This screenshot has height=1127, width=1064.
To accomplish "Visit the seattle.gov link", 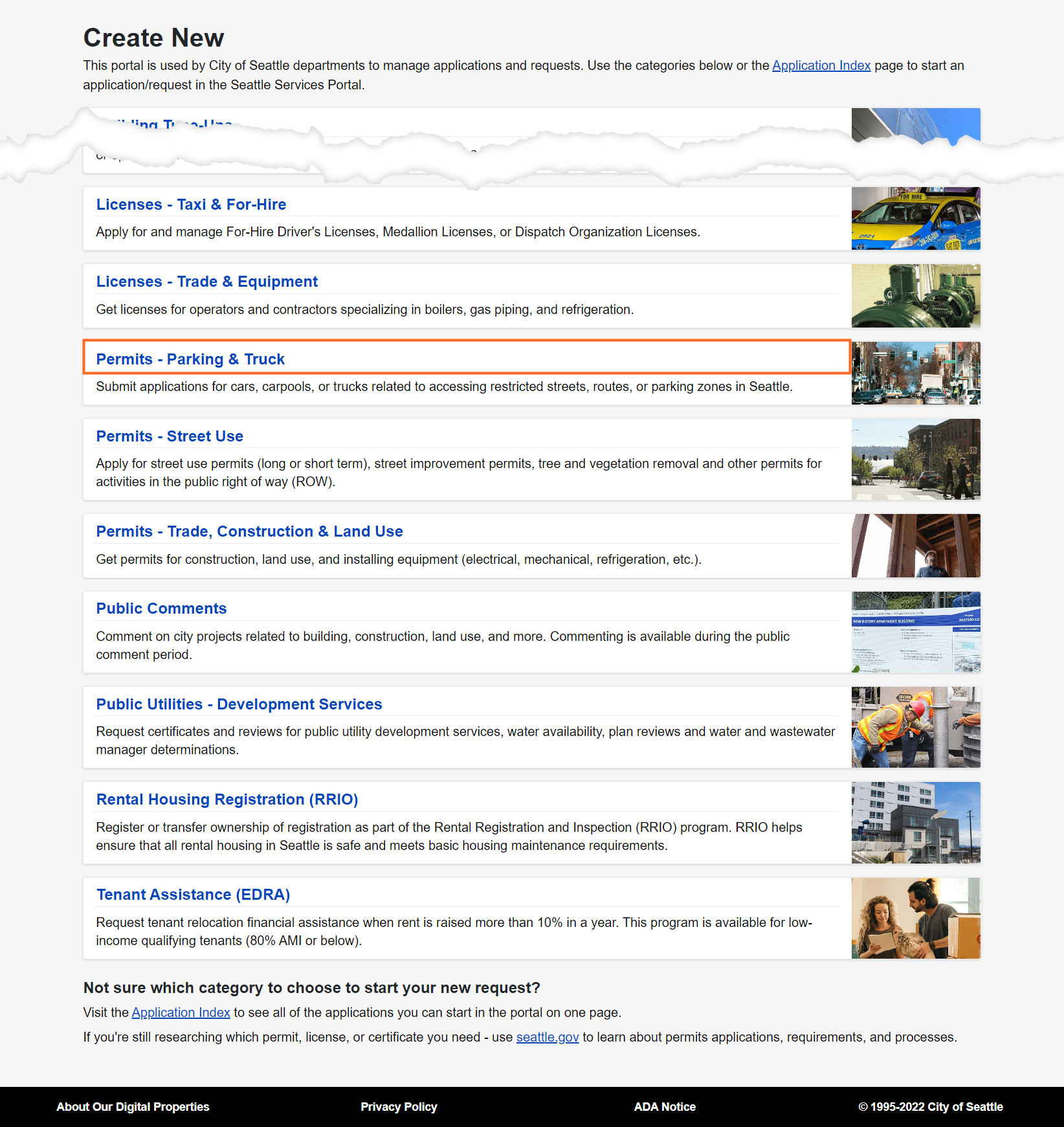I will coord(547,1037).
